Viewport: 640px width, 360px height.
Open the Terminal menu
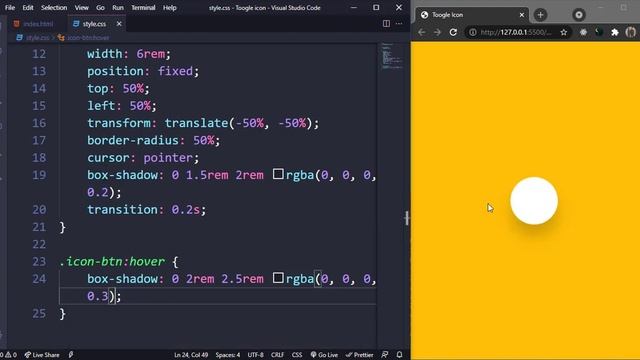(x=143, y=8)
